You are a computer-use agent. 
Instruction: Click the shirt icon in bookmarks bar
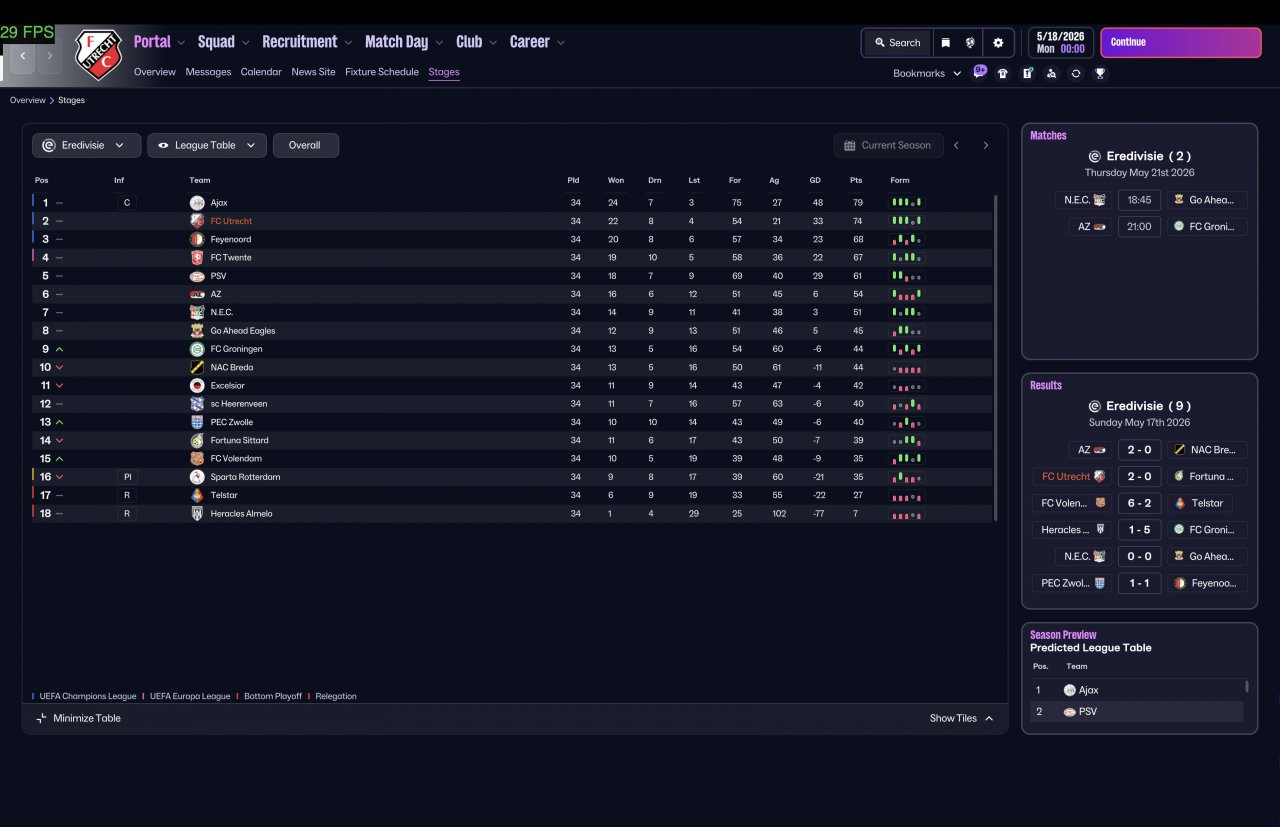[1003, 73]
